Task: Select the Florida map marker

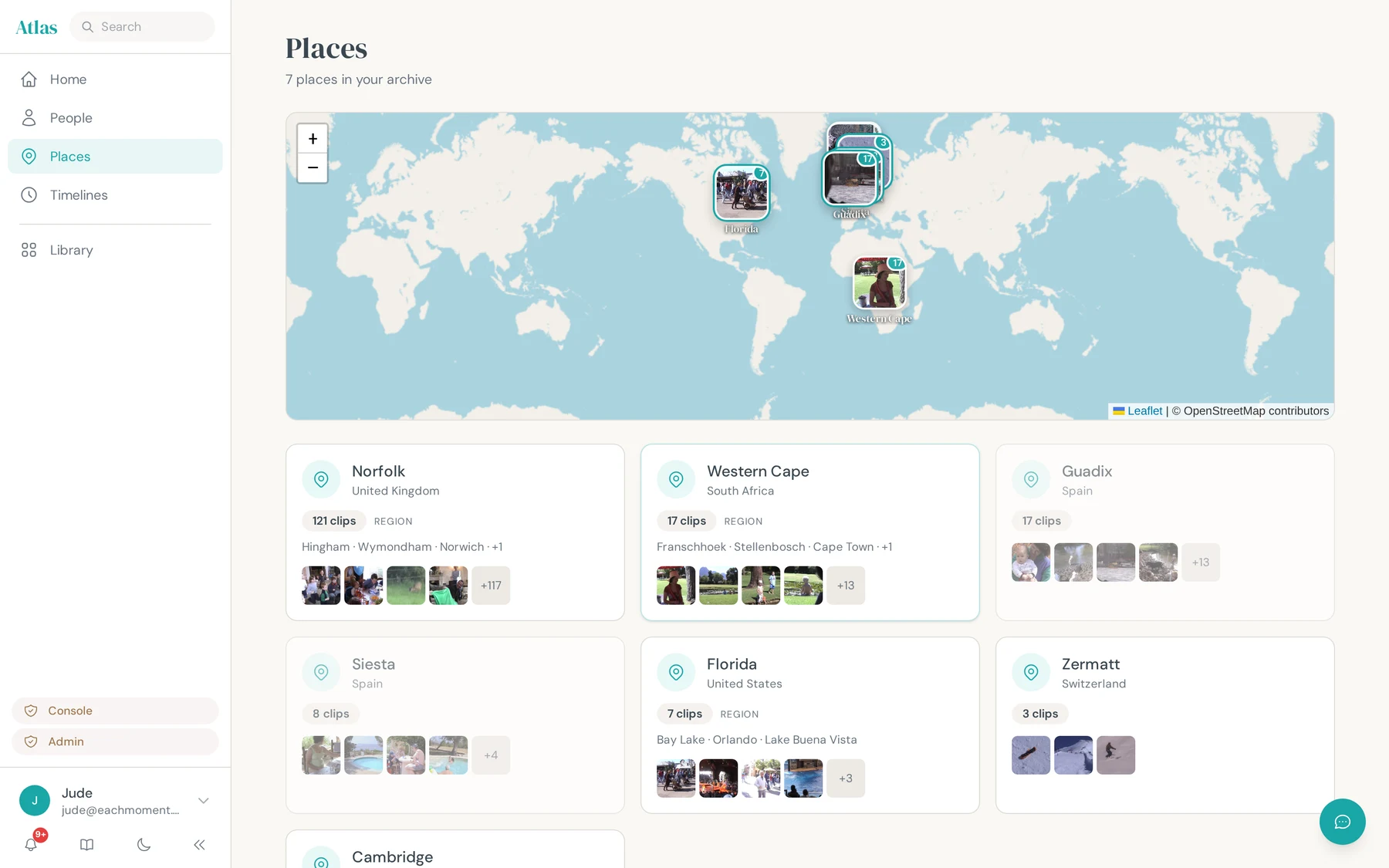Action: (742, 192)
